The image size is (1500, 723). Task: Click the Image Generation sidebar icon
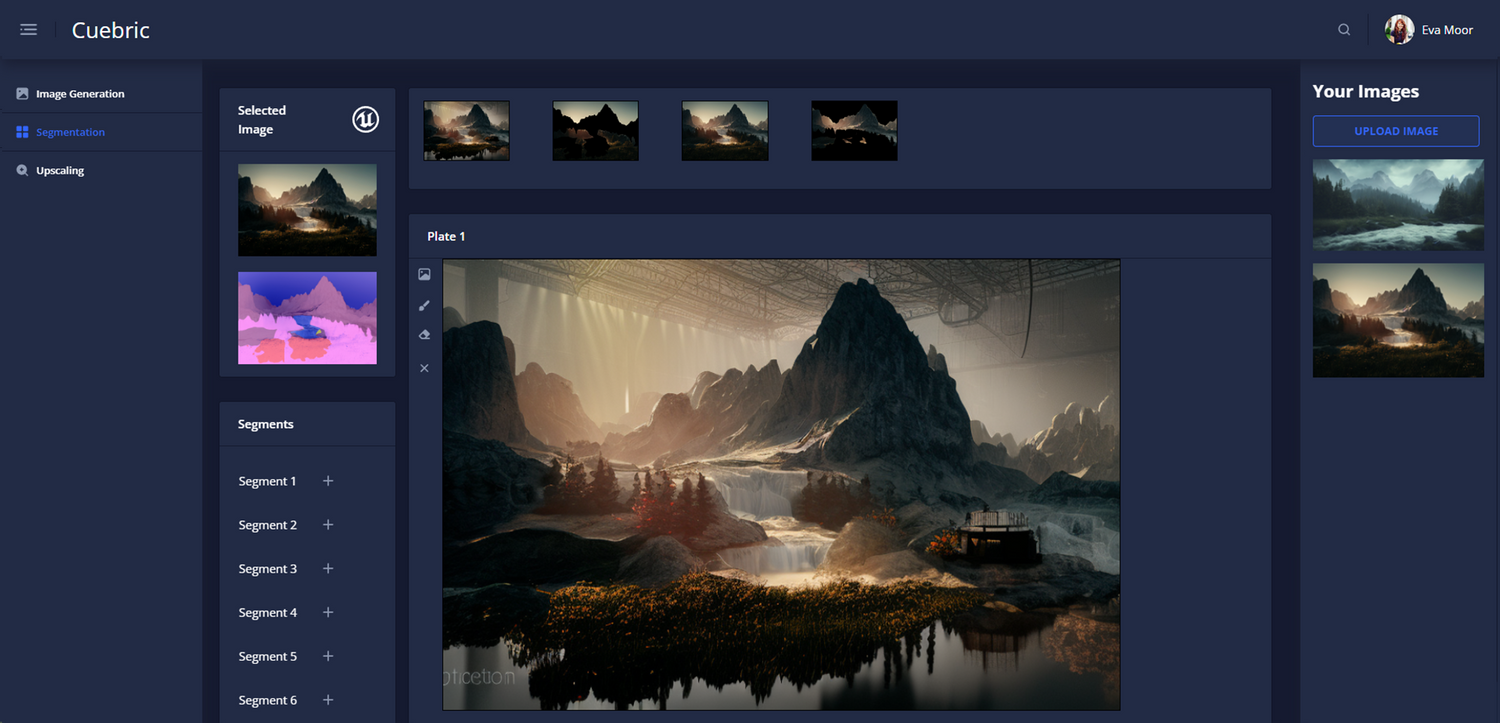pos(21,92)
